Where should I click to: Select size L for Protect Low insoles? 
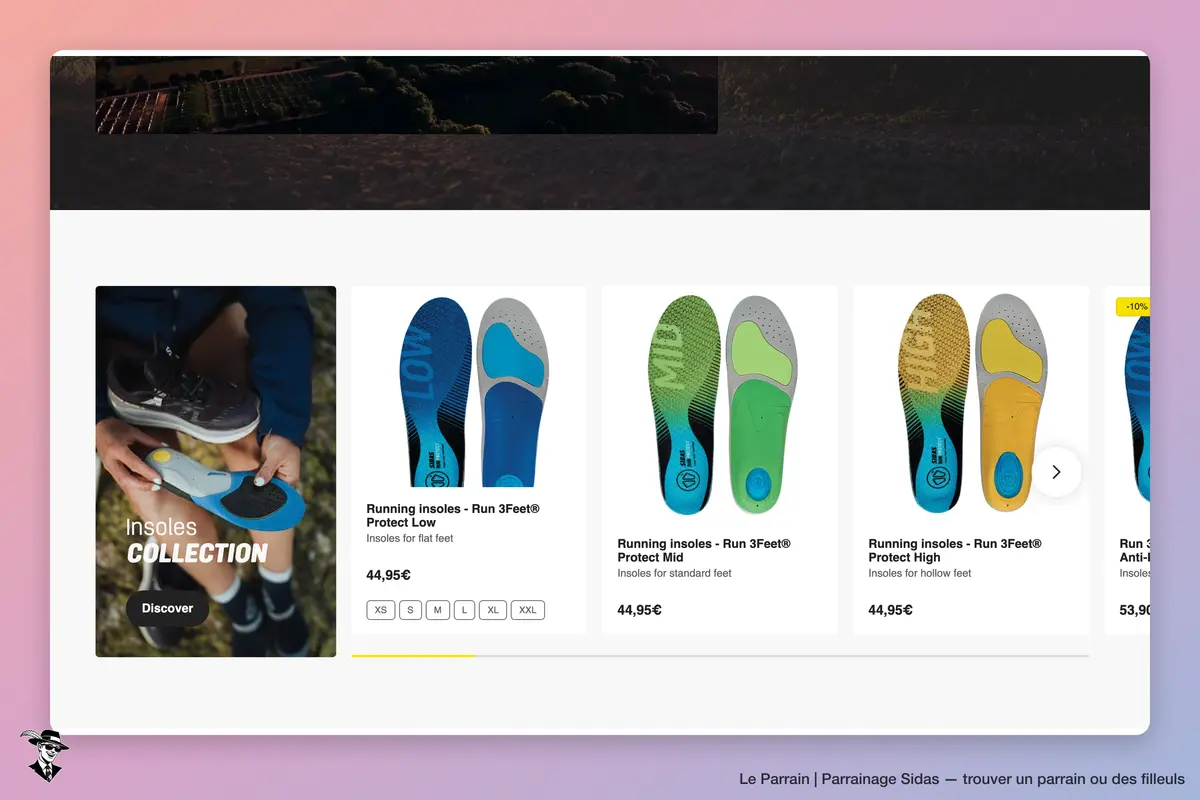click(x=464, y=610)
